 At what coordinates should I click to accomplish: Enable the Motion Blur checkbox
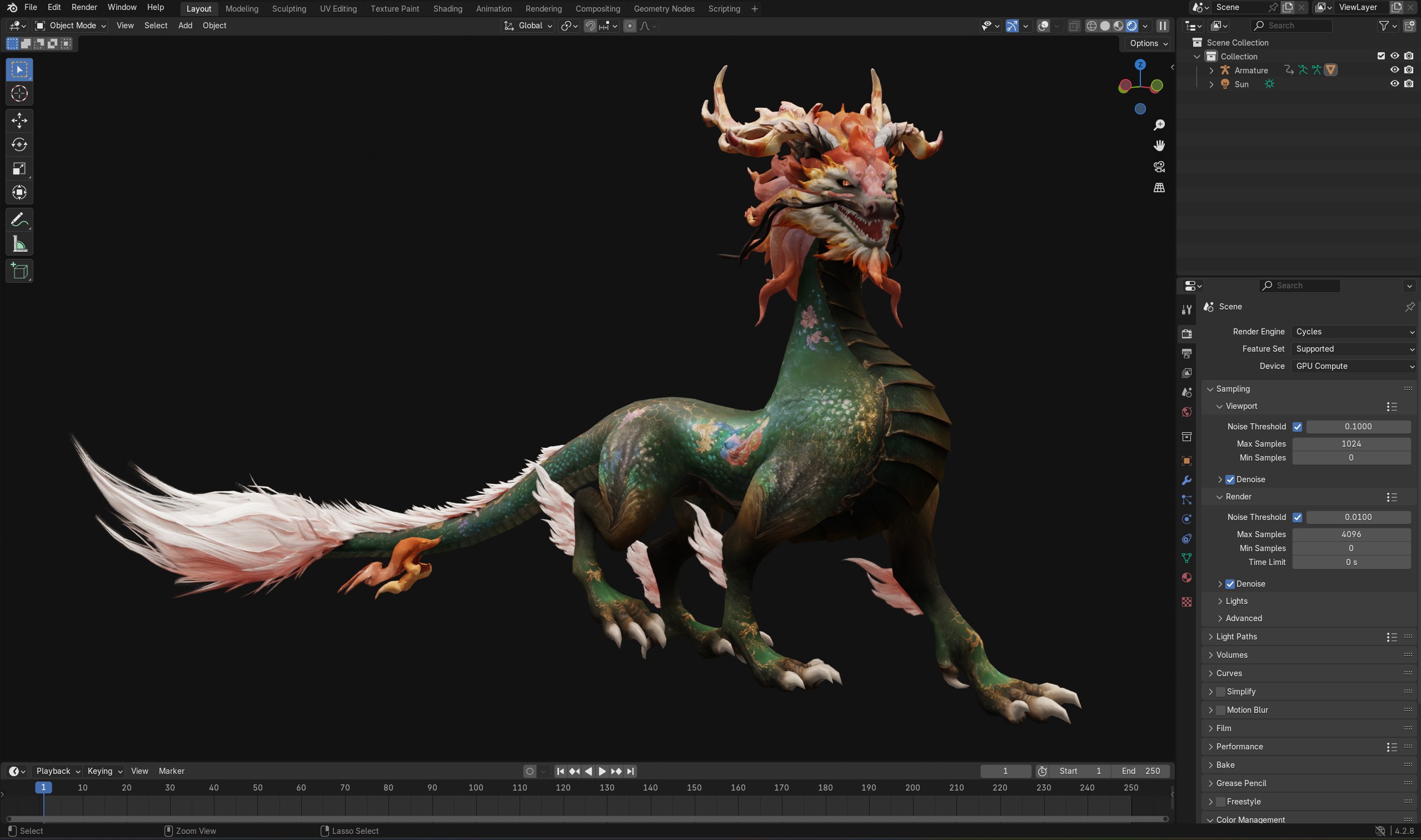[x=1220, y=710]
